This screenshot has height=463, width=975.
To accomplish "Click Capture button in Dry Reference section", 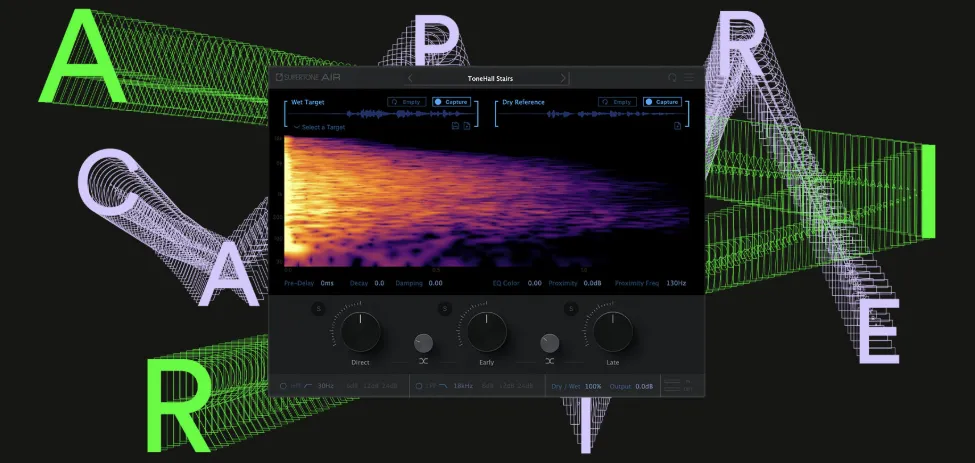I will click(662, 102).
